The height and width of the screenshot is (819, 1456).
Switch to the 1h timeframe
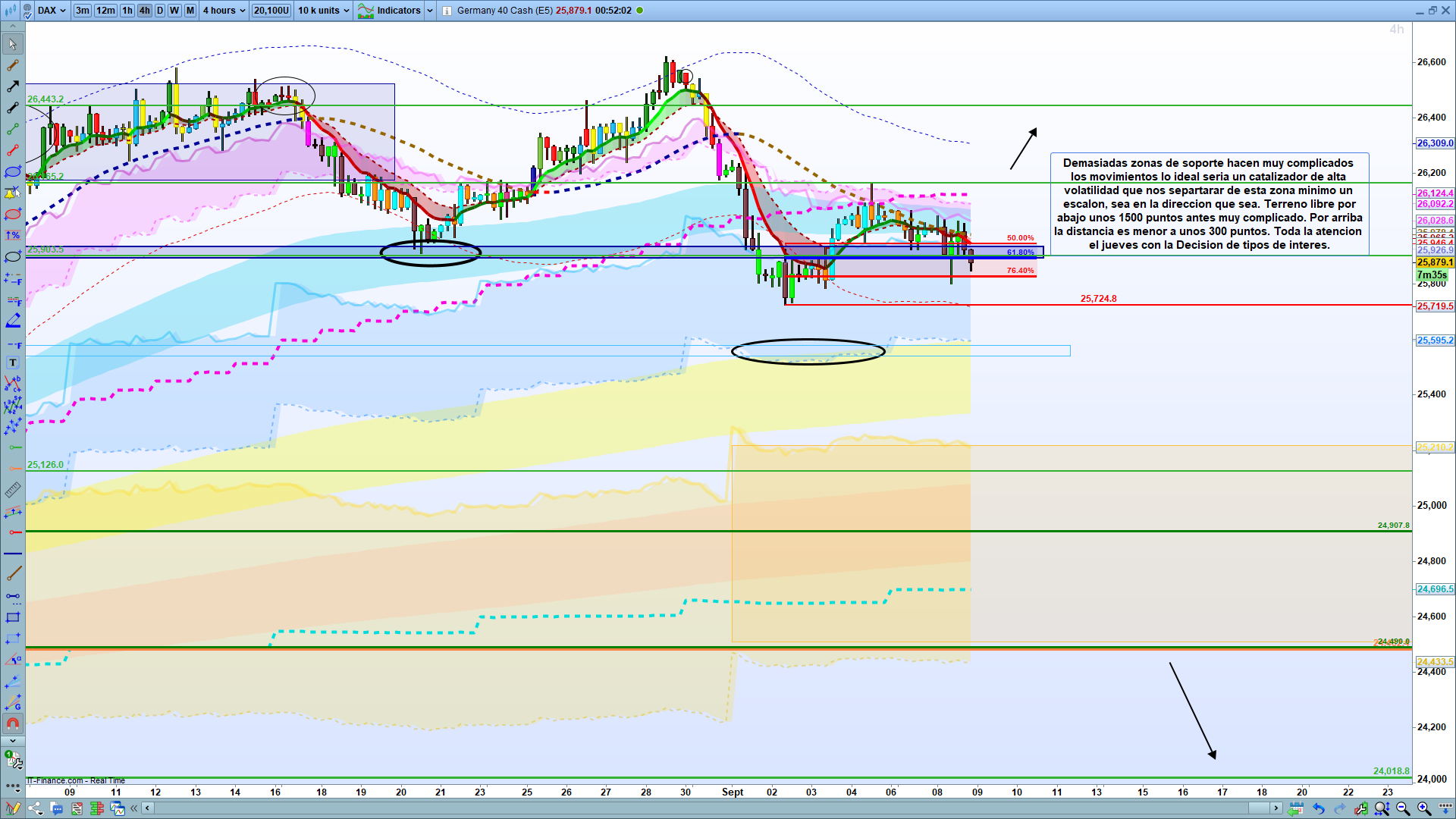pyautogui.click(x=127, y=11)
